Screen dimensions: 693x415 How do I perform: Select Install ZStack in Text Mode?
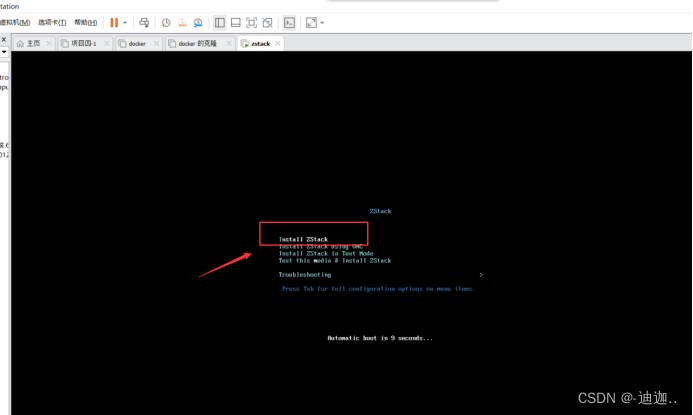pyautogui.click(x=326, y=254)
